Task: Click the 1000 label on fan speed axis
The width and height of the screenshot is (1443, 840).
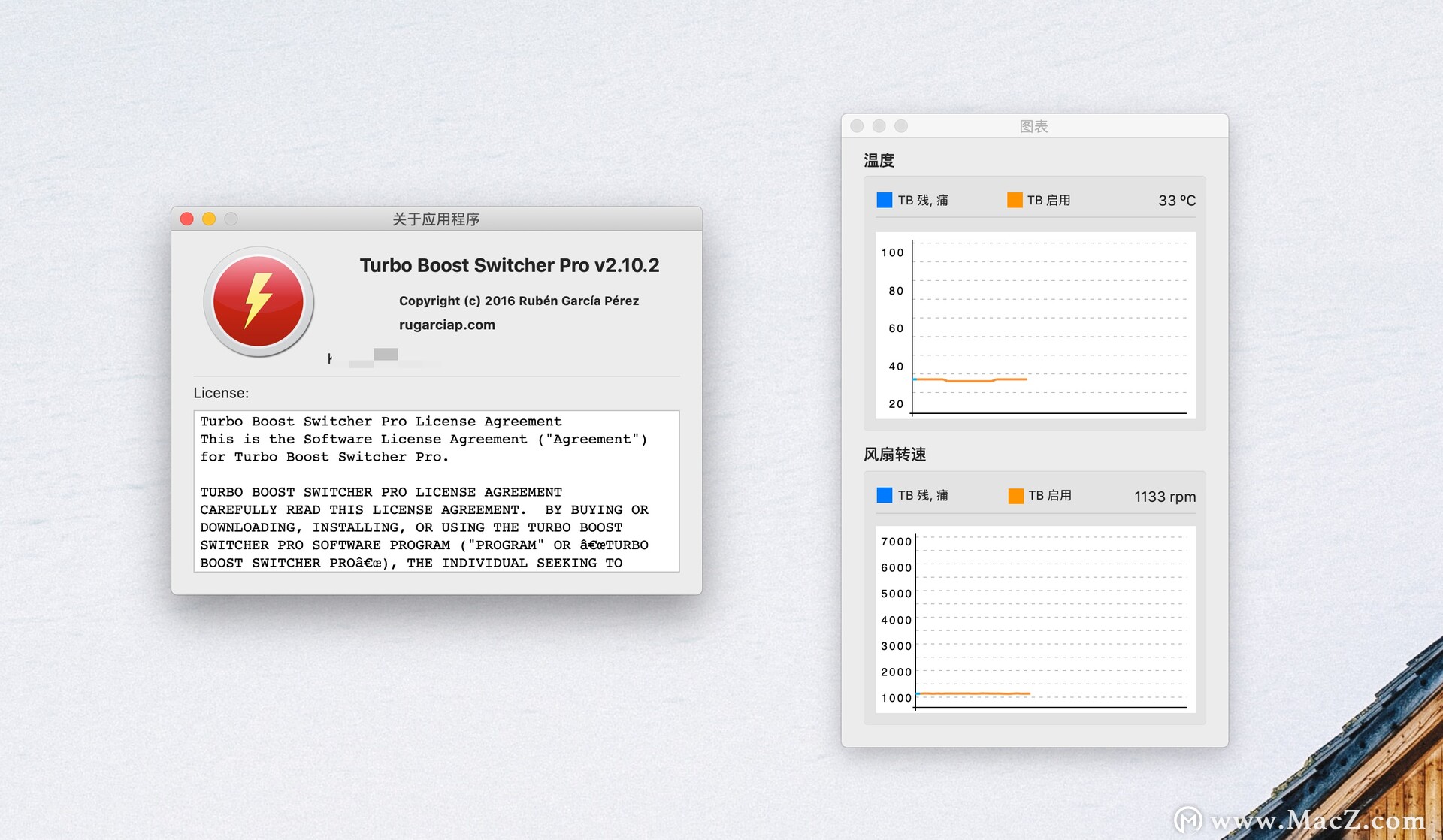Action: [896, 698]
